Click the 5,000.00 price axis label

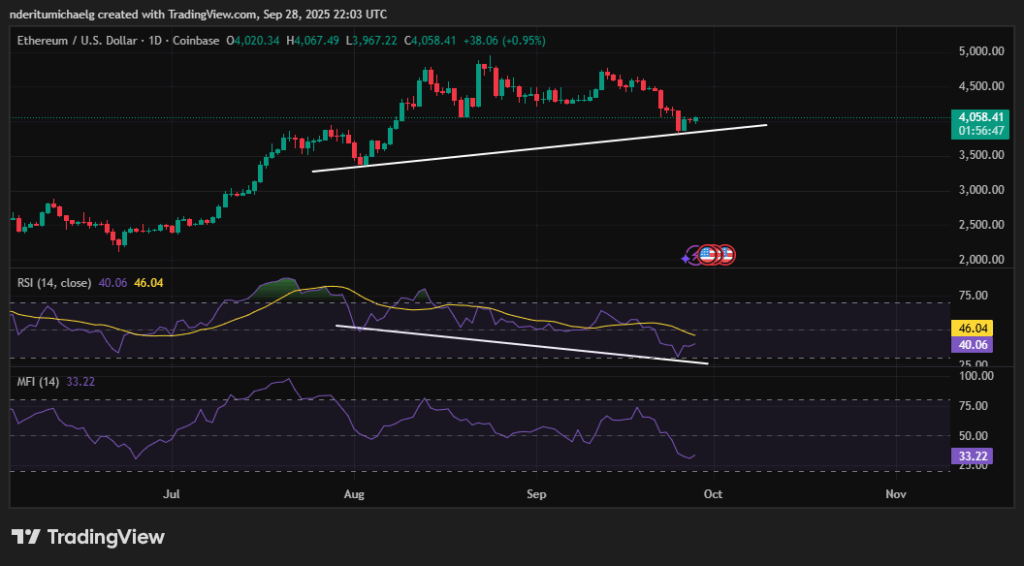pos(981,51)
